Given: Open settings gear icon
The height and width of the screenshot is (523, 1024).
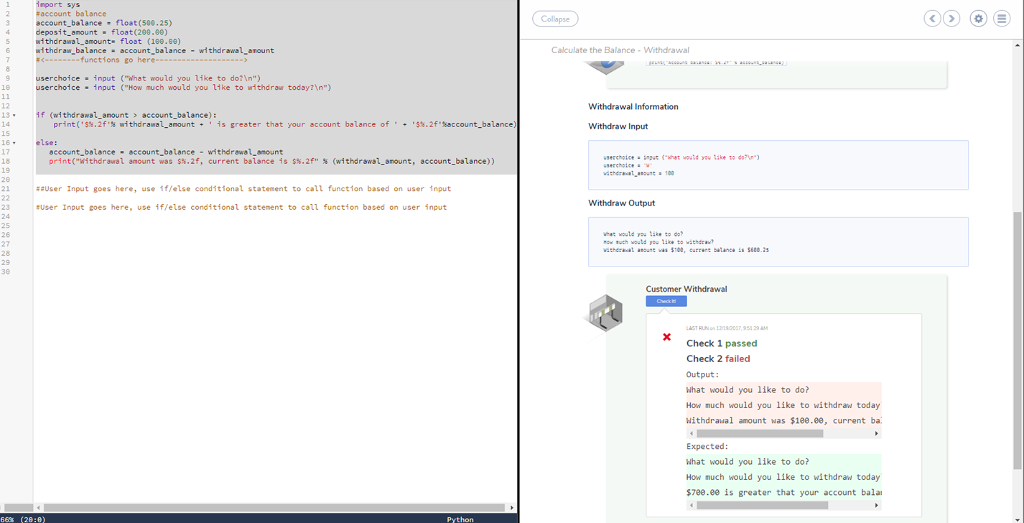Looking at the screenshot, I should (x=978, y=19).
